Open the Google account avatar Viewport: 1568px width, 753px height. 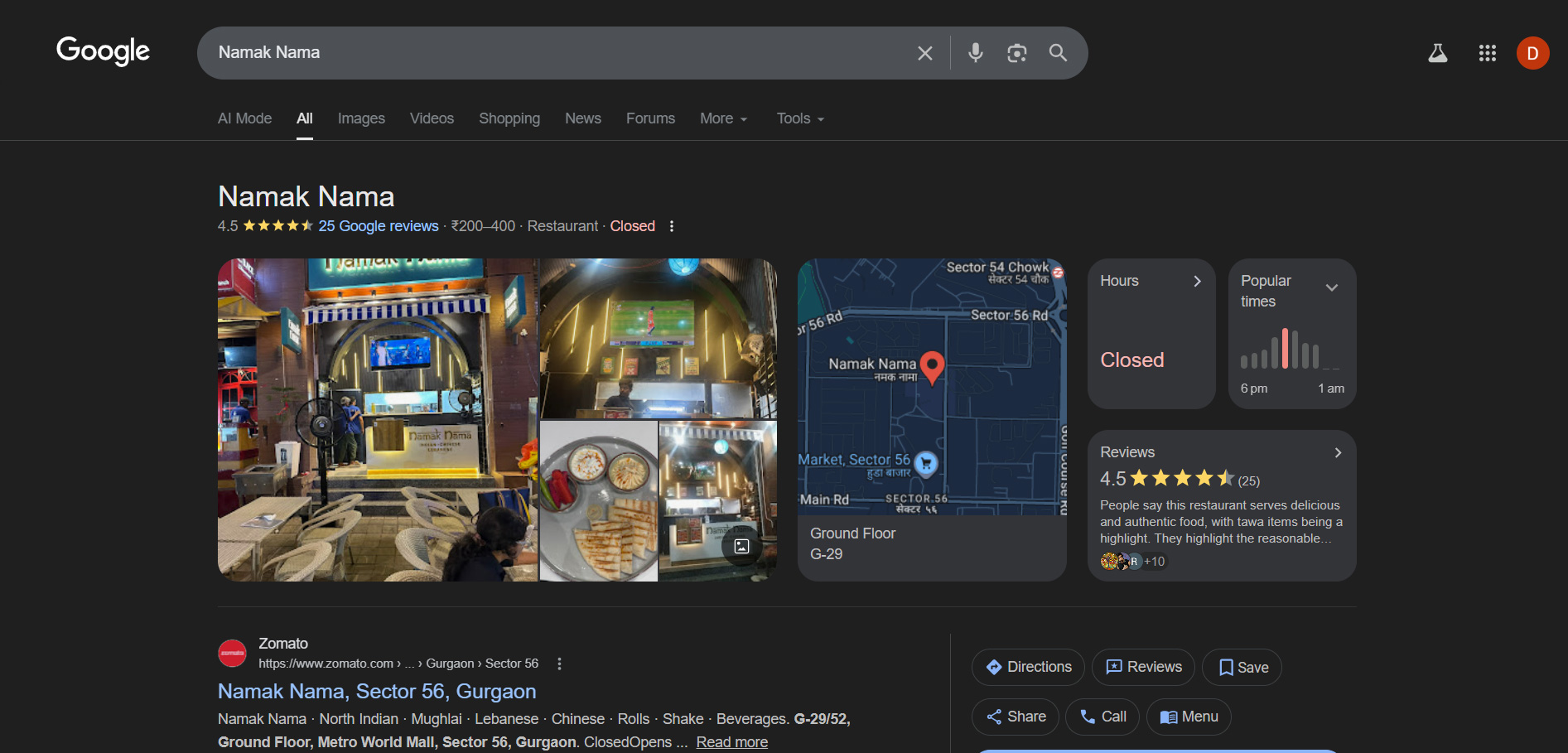click(1532, 53)
